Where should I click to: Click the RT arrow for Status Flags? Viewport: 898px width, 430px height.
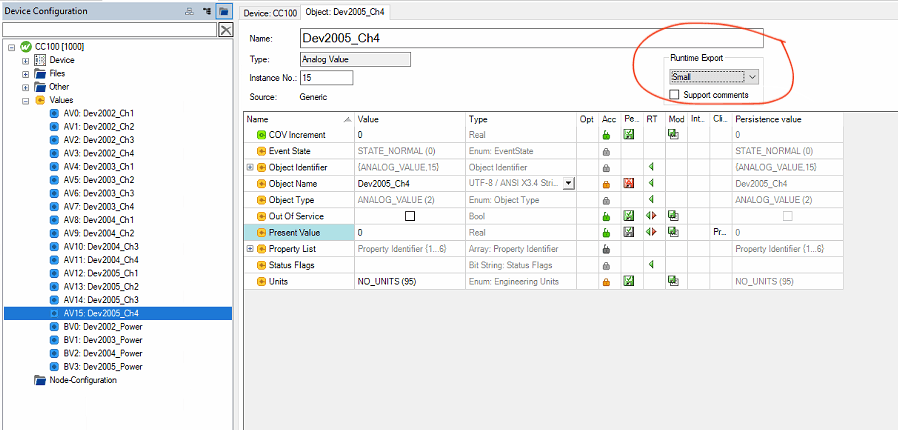[651, 265]
